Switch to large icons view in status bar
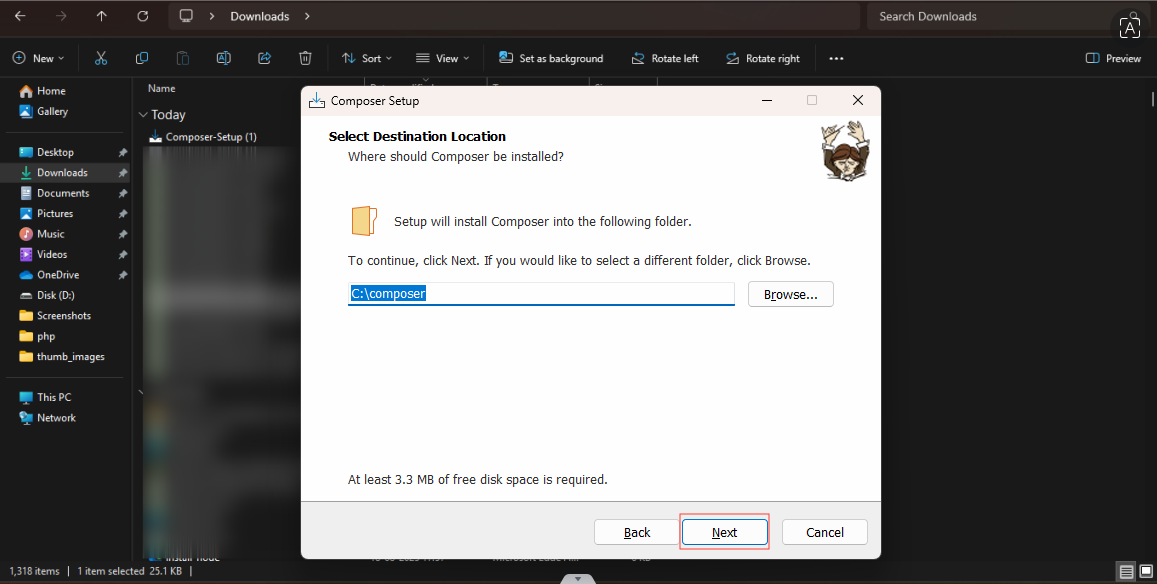 (x=1146, y=571)
